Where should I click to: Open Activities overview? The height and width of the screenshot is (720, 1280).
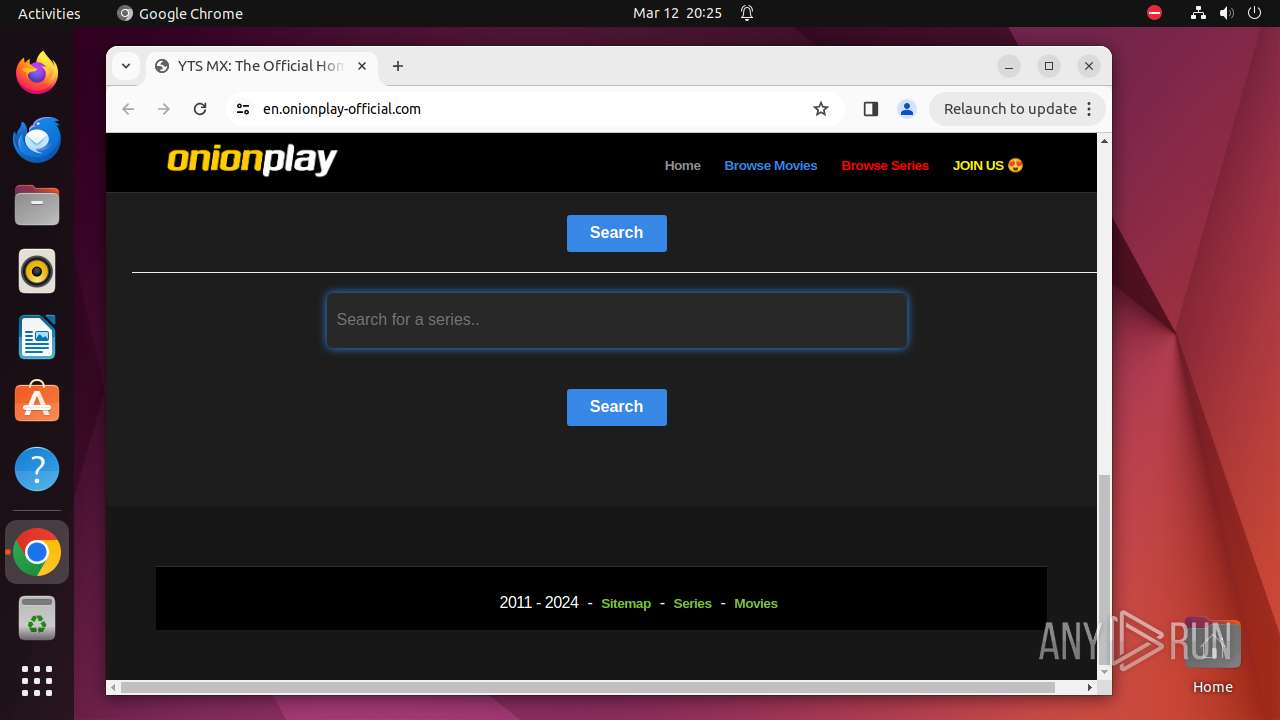coord(49,13)
